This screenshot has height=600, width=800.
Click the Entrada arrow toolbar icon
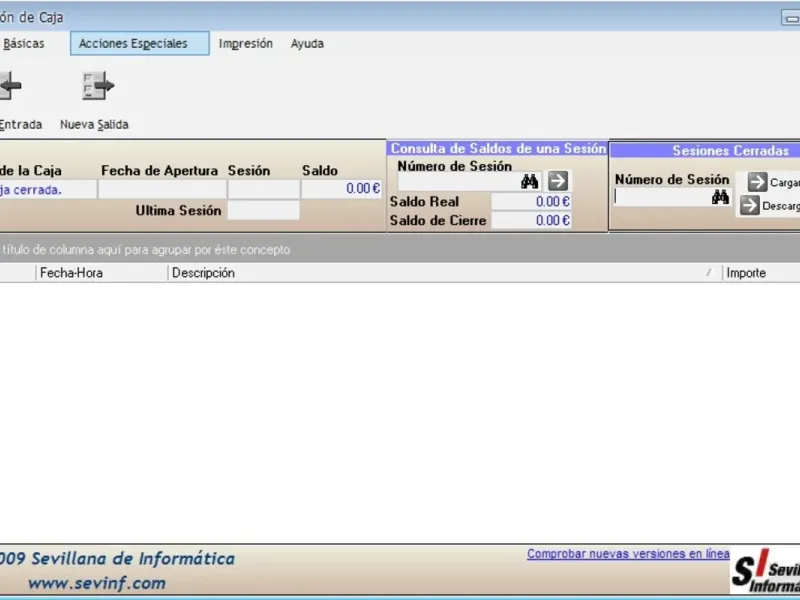click(x=10, y=85)
